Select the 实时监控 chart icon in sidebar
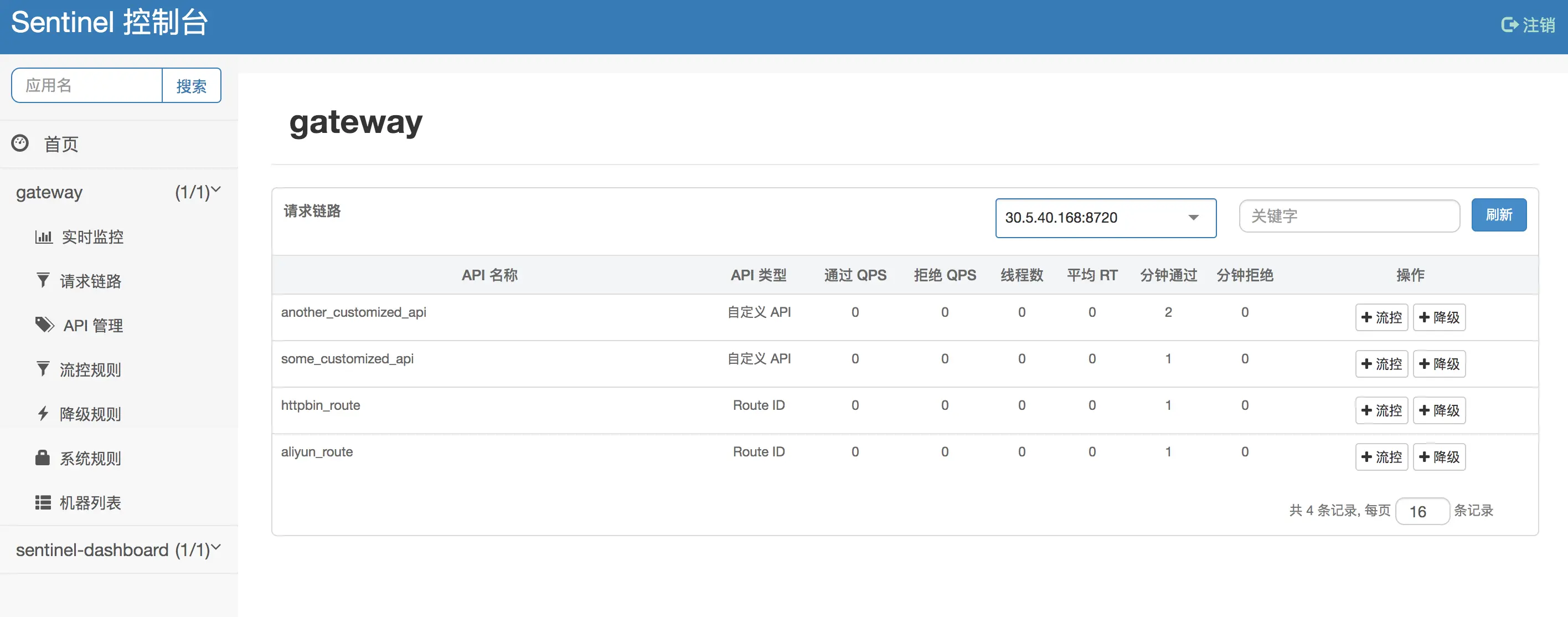Screen dimensions: 1568x617 tap(43, 237)
